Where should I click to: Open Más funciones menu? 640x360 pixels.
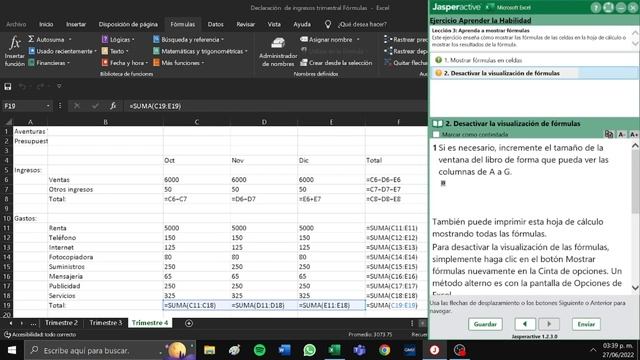(x=178, y=63)
